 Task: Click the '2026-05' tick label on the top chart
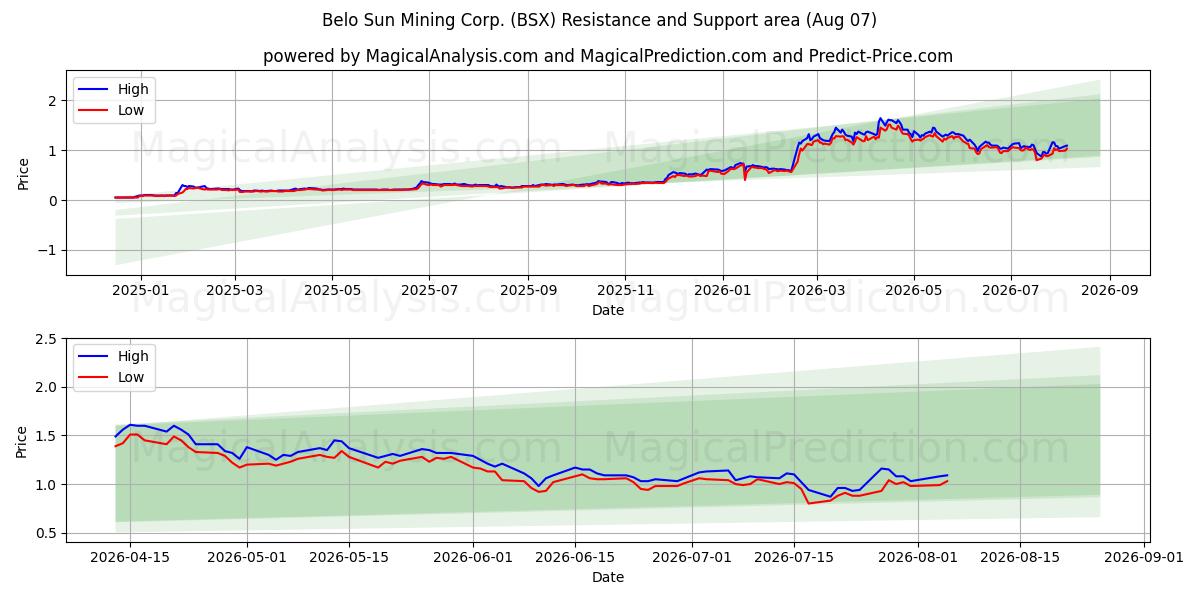click(913, 290)
